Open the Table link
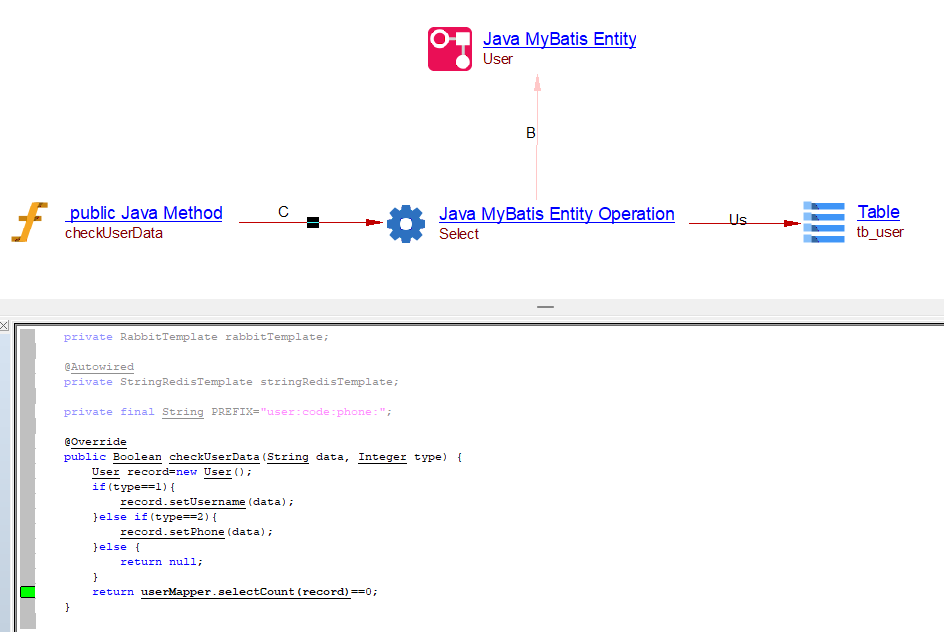Screen dimensions: 944x632 [x=878, y=212]
